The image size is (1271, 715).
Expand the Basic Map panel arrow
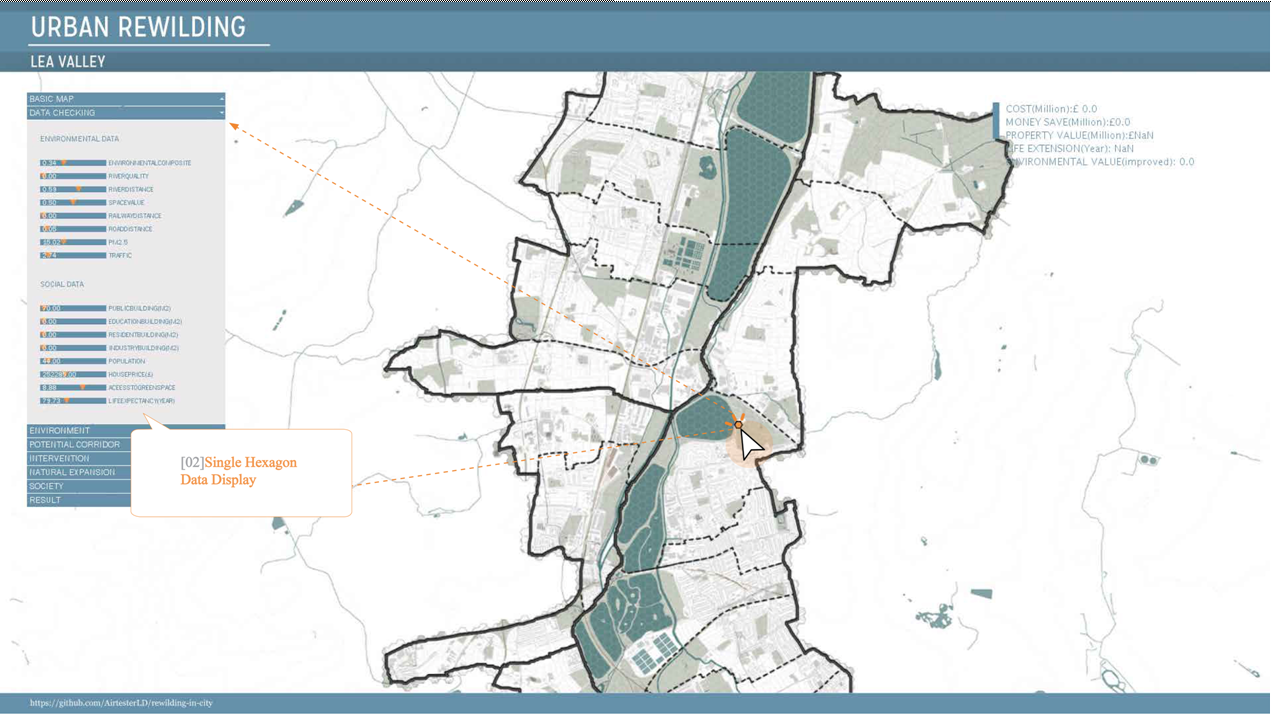coord(221,99)
